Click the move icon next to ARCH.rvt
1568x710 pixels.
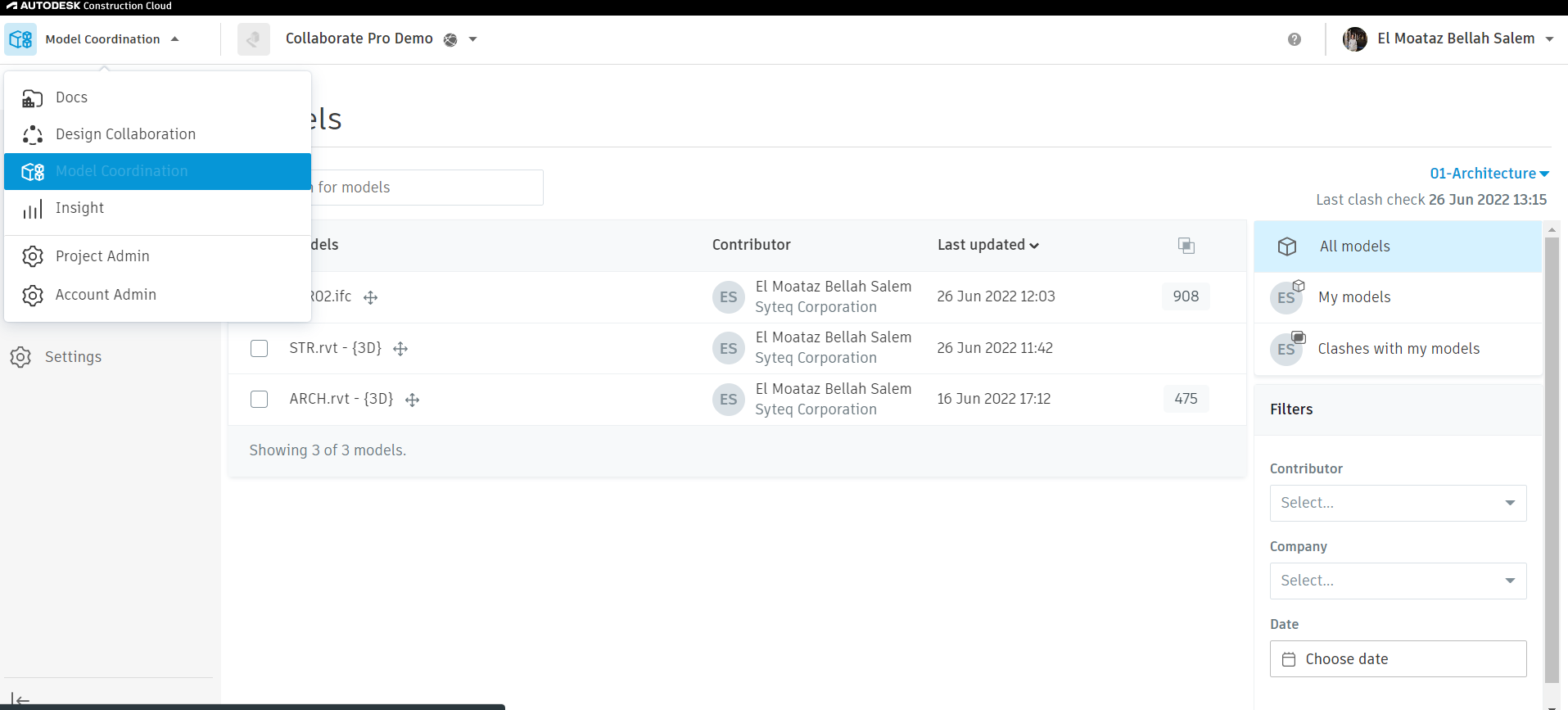click(x=413, y=400)
